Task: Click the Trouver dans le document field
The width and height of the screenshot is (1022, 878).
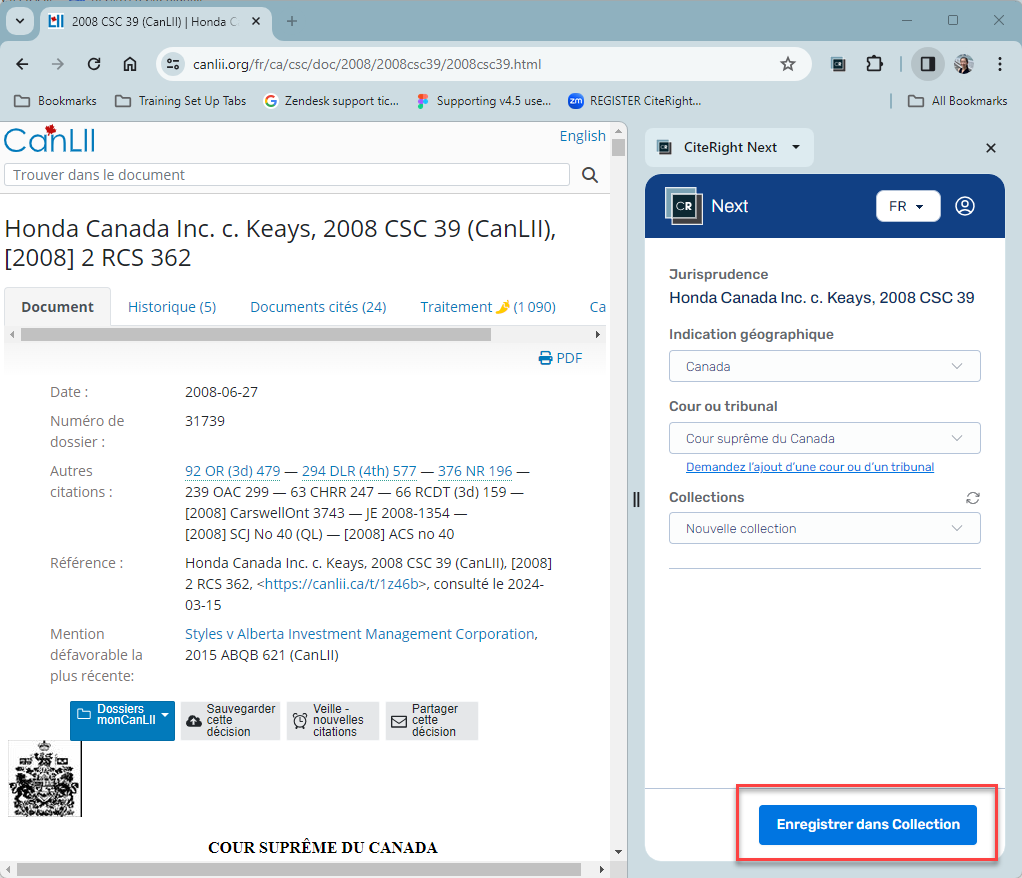Action: pos(287,175)
